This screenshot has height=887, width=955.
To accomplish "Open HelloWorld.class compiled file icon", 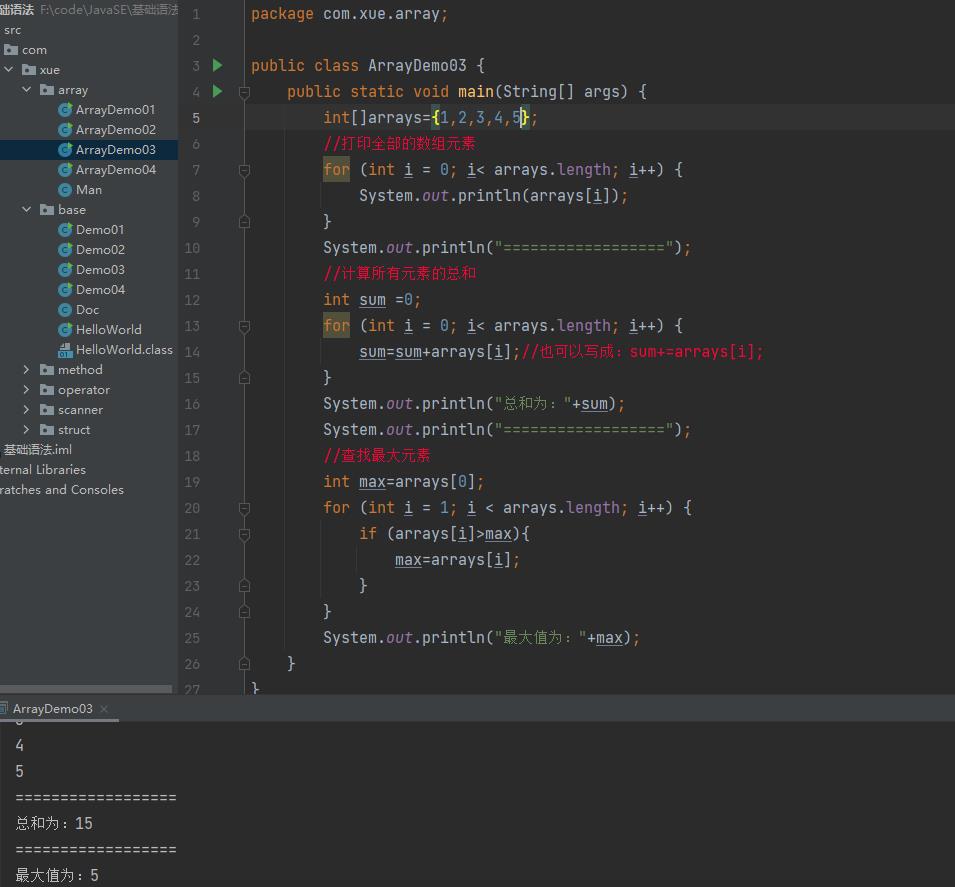I will pos(65,350).
